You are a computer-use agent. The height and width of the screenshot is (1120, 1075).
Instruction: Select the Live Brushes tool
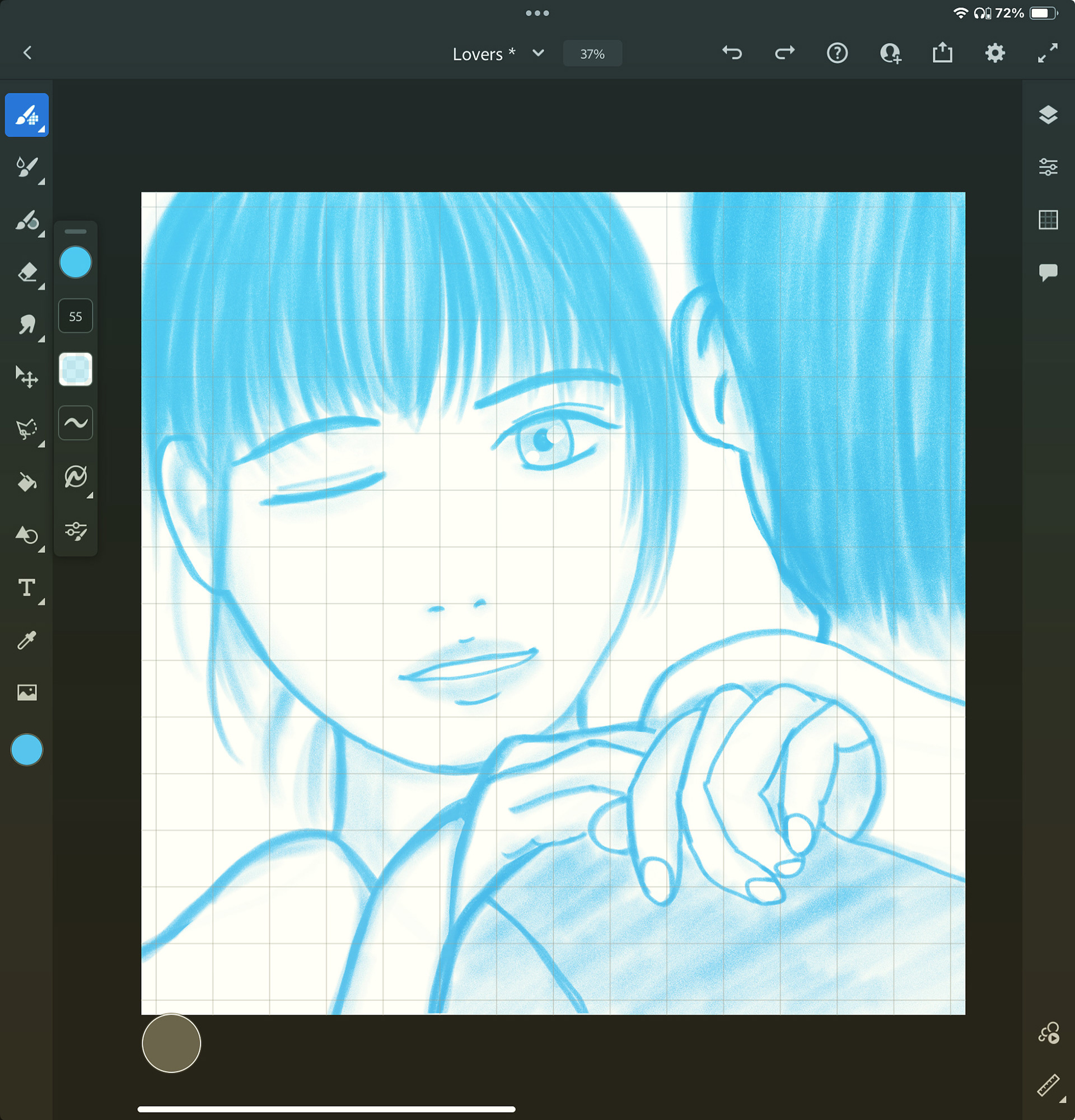[x=27, y=167]
